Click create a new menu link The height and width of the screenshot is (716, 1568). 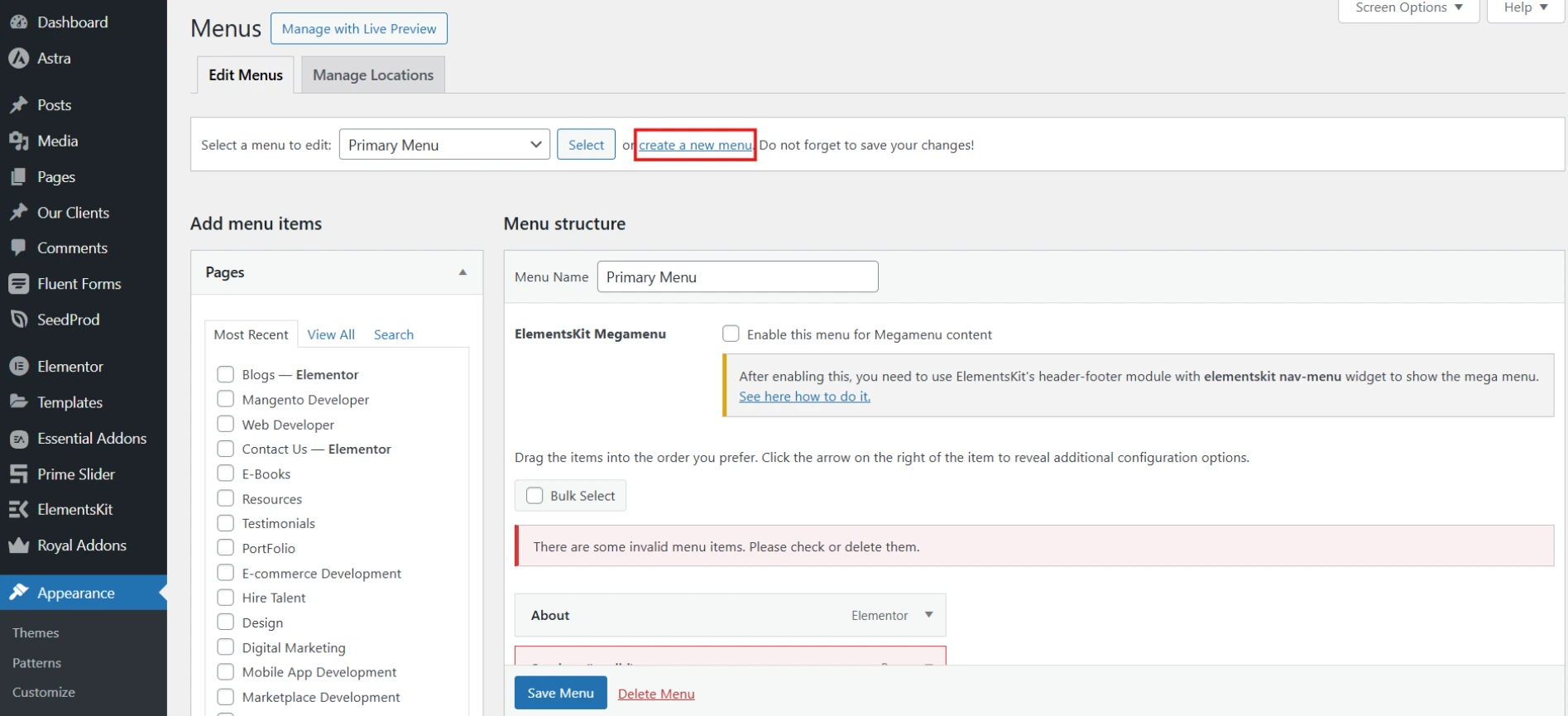point(695,145)
